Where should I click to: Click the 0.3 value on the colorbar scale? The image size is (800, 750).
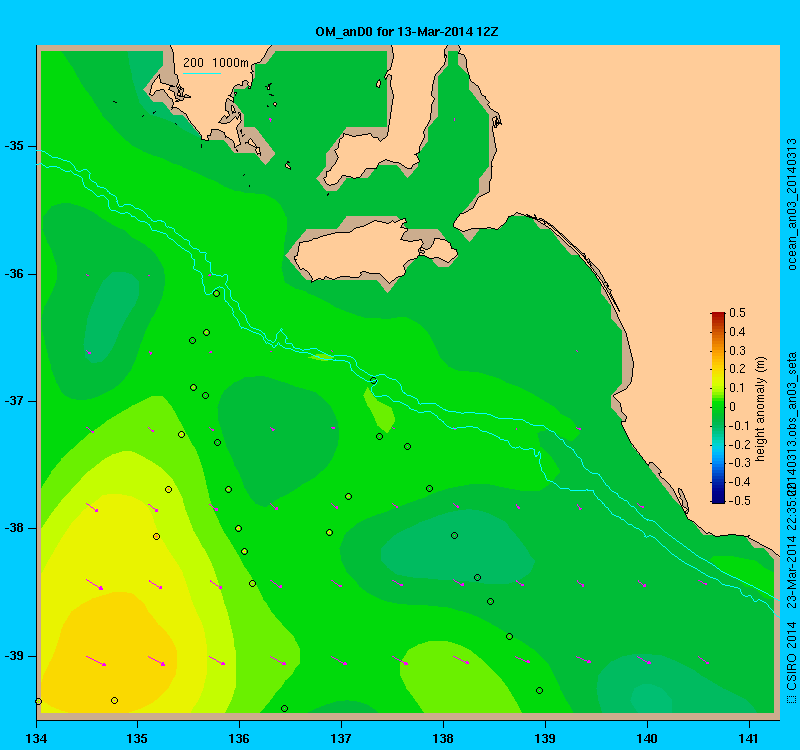tap(737, 351)
